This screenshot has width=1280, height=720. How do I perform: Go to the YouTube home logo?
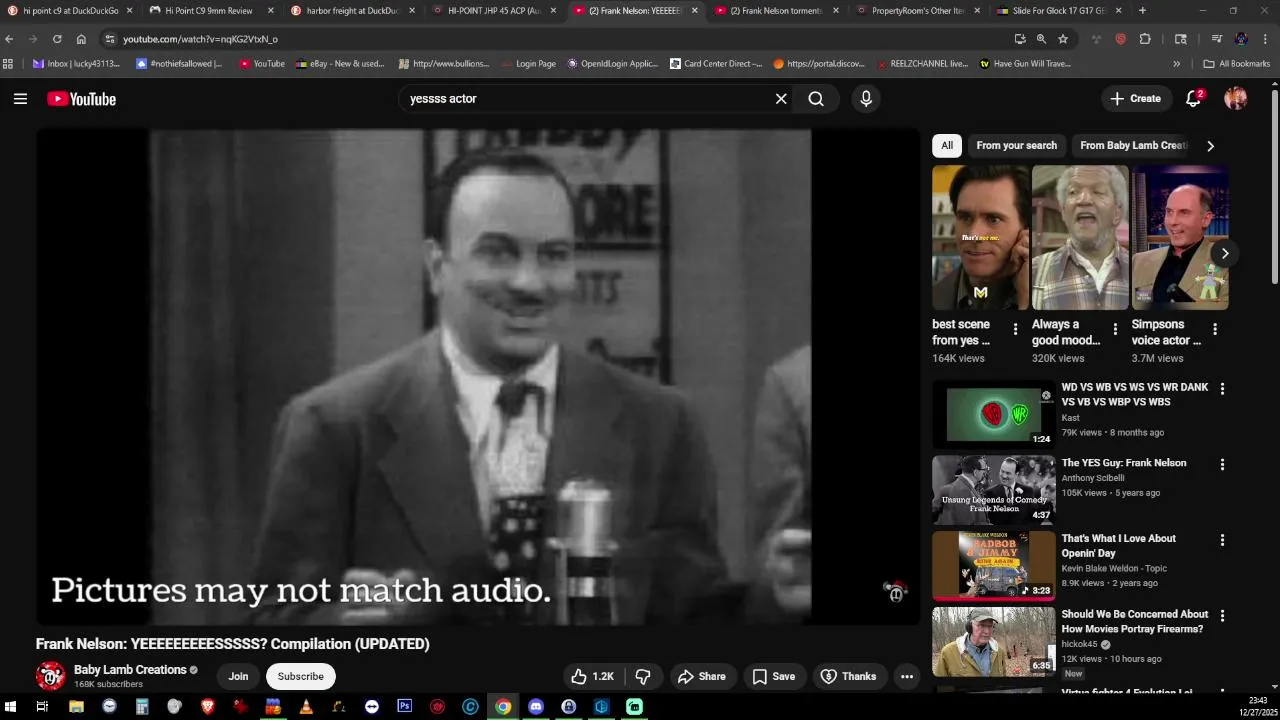(81, 99)
